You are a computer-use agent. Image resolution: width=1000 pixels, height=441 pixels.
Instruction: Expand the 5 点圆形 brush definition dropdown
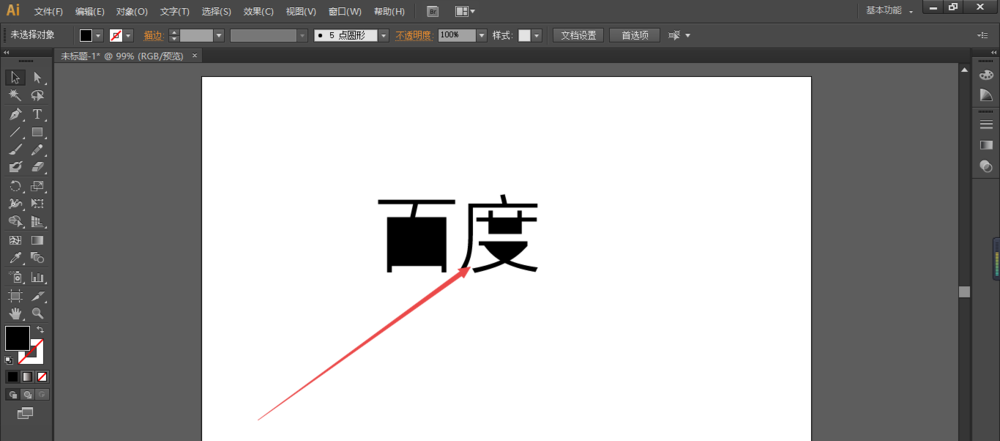point(384,36)
